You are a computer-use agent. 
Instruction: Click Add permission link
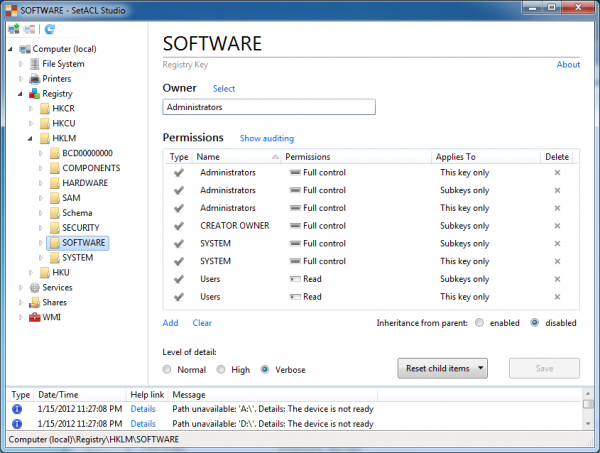pyautogui.click(x=170, y=323)
